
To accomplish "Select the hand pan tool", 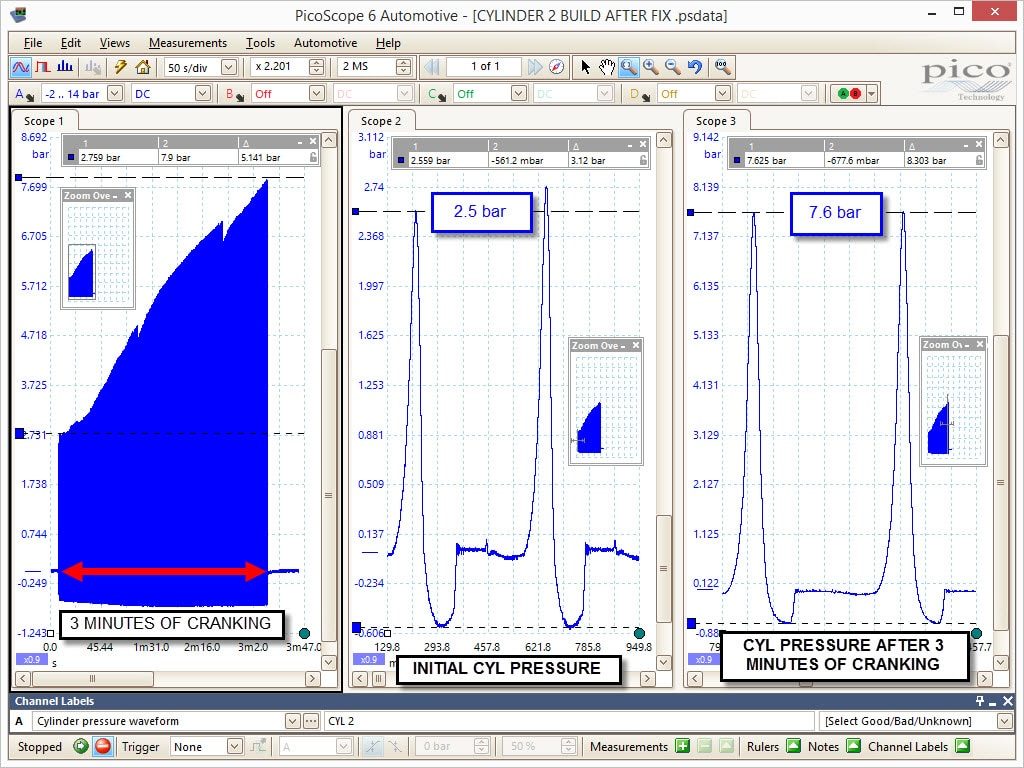I will click(607, 67).
